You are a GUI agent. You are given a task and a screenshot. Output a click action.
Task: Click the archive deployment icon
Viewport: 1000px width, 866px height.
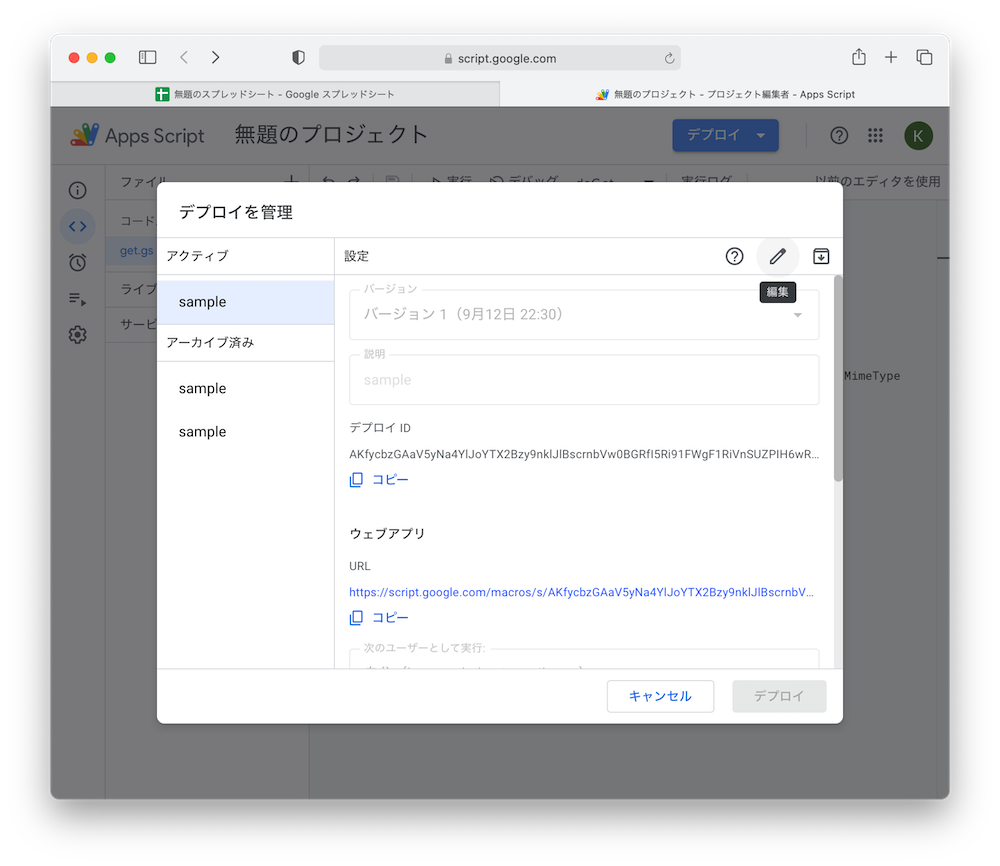pos(821,256)
